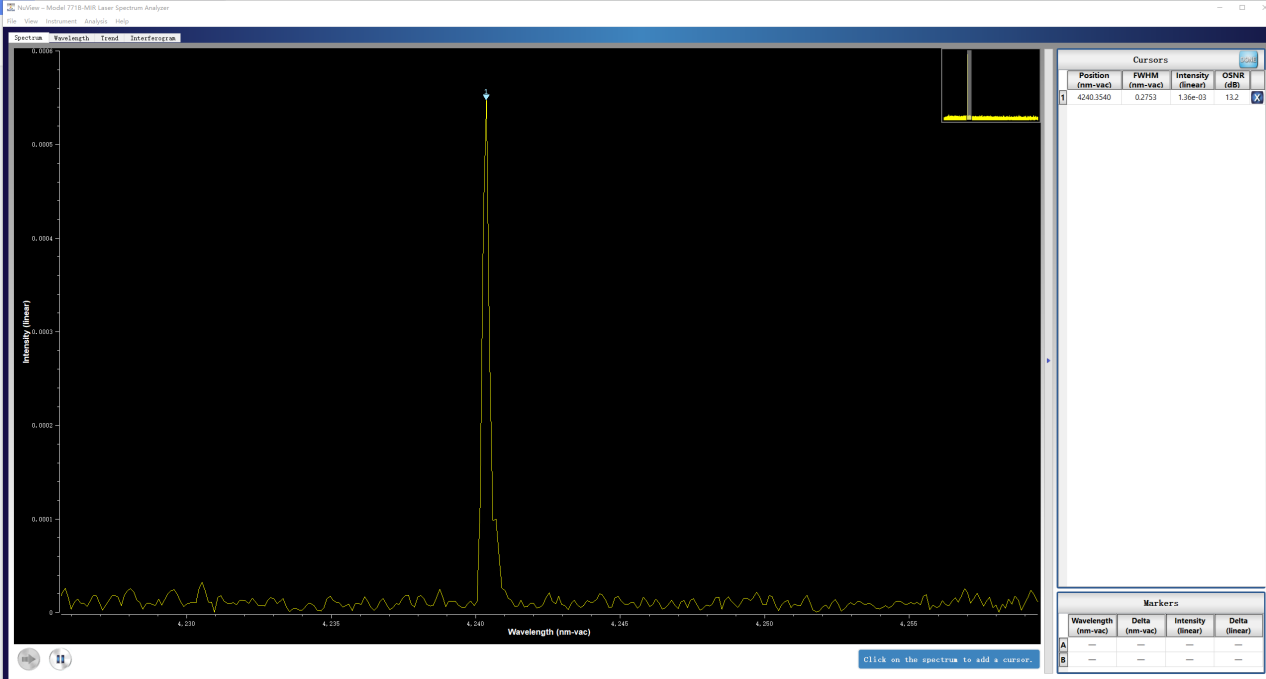Select marker row A in Markers table
Image resolution: width=1266 pixels, height=679 pixels.
coord(1063,645)
